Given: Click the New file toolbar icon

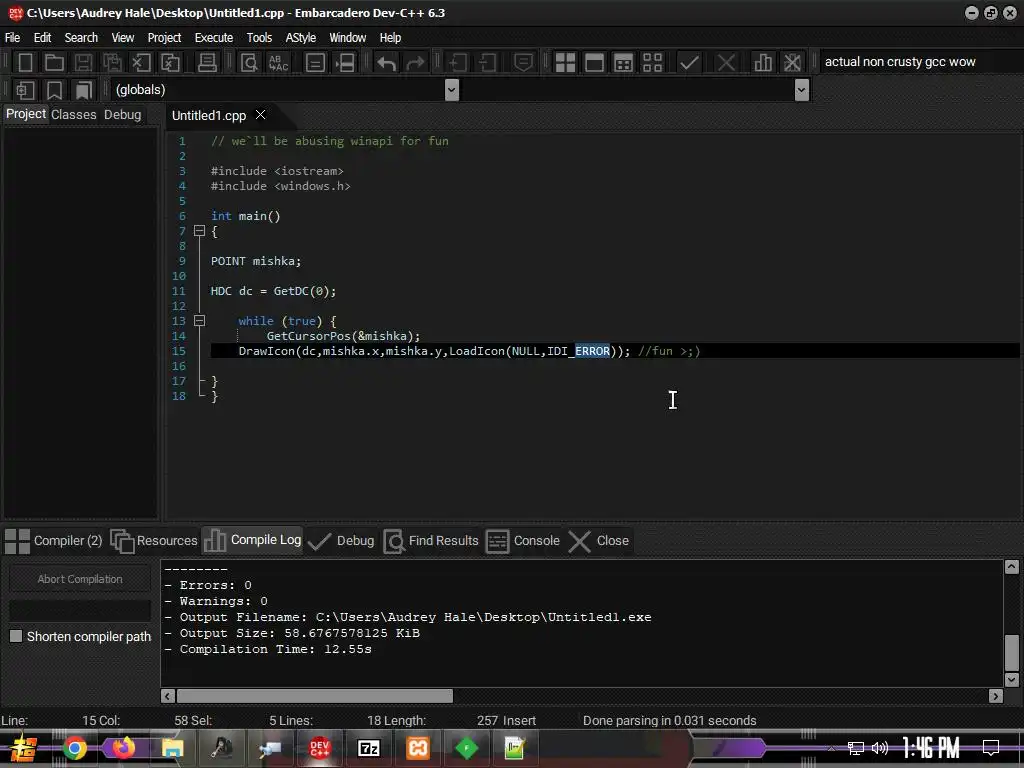Looking at the screenshot, I should [25, 63].
